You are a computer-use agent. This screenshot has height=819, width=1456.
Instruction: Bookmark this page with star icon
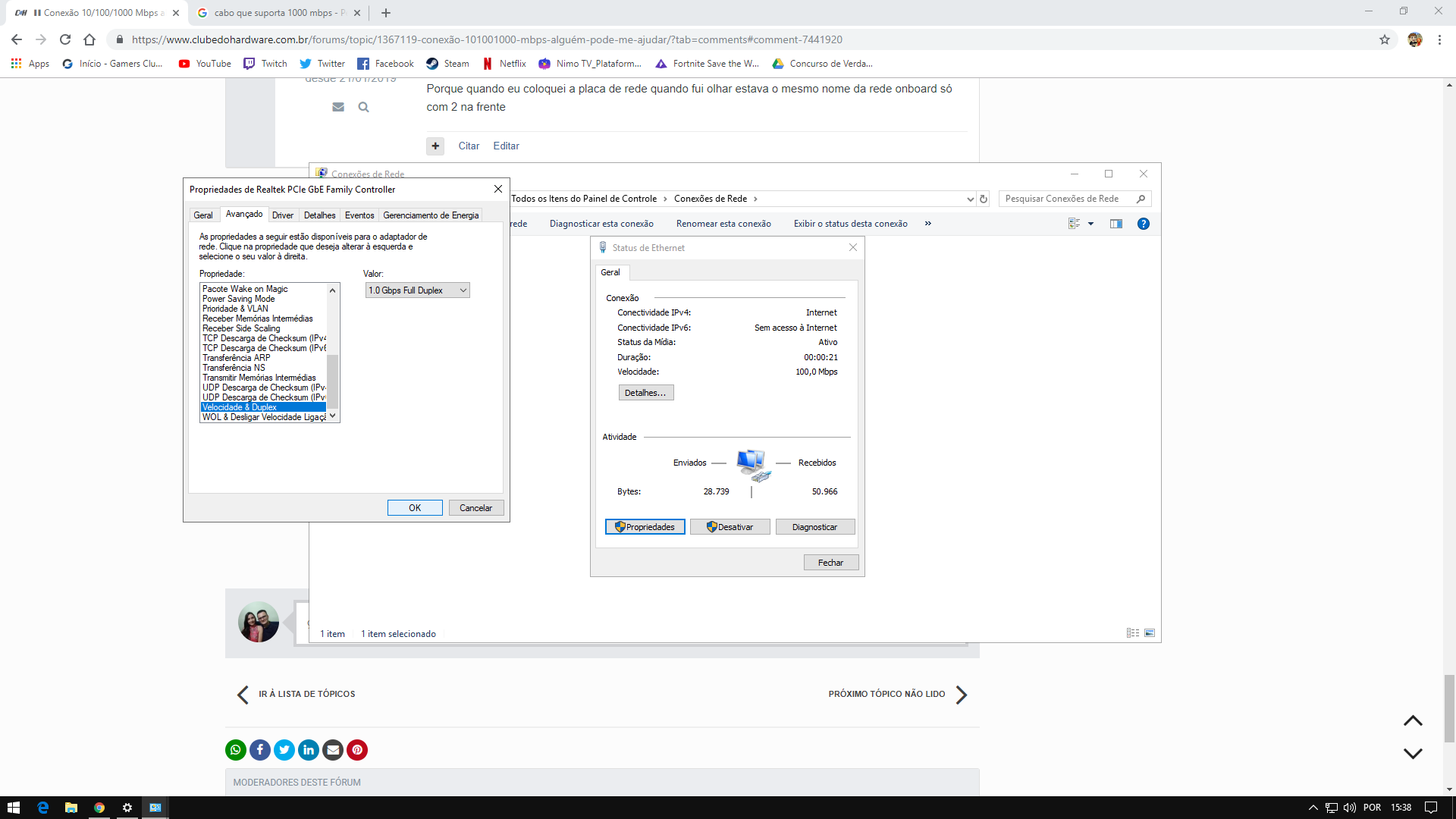(x=1385, y=39)
